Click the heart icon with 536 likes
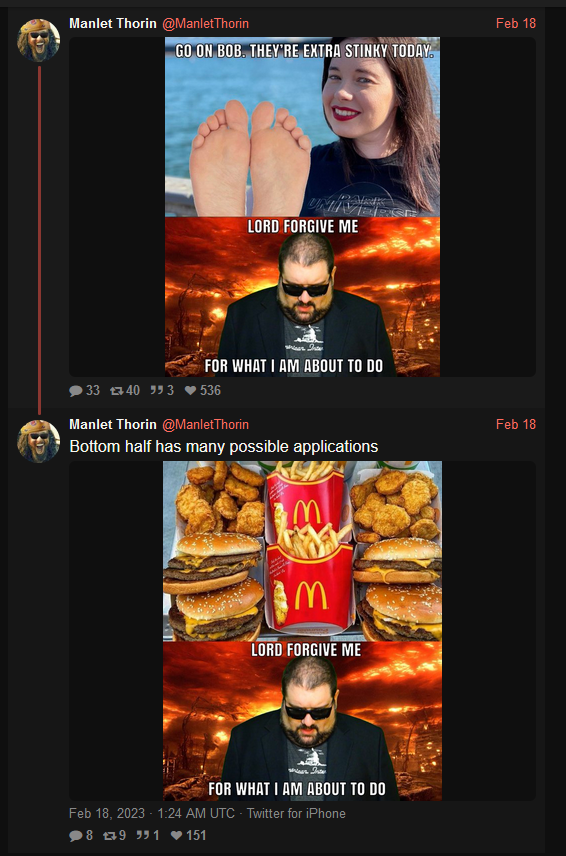The height and width of the screenshot is (856, 566). pos(190,390)
